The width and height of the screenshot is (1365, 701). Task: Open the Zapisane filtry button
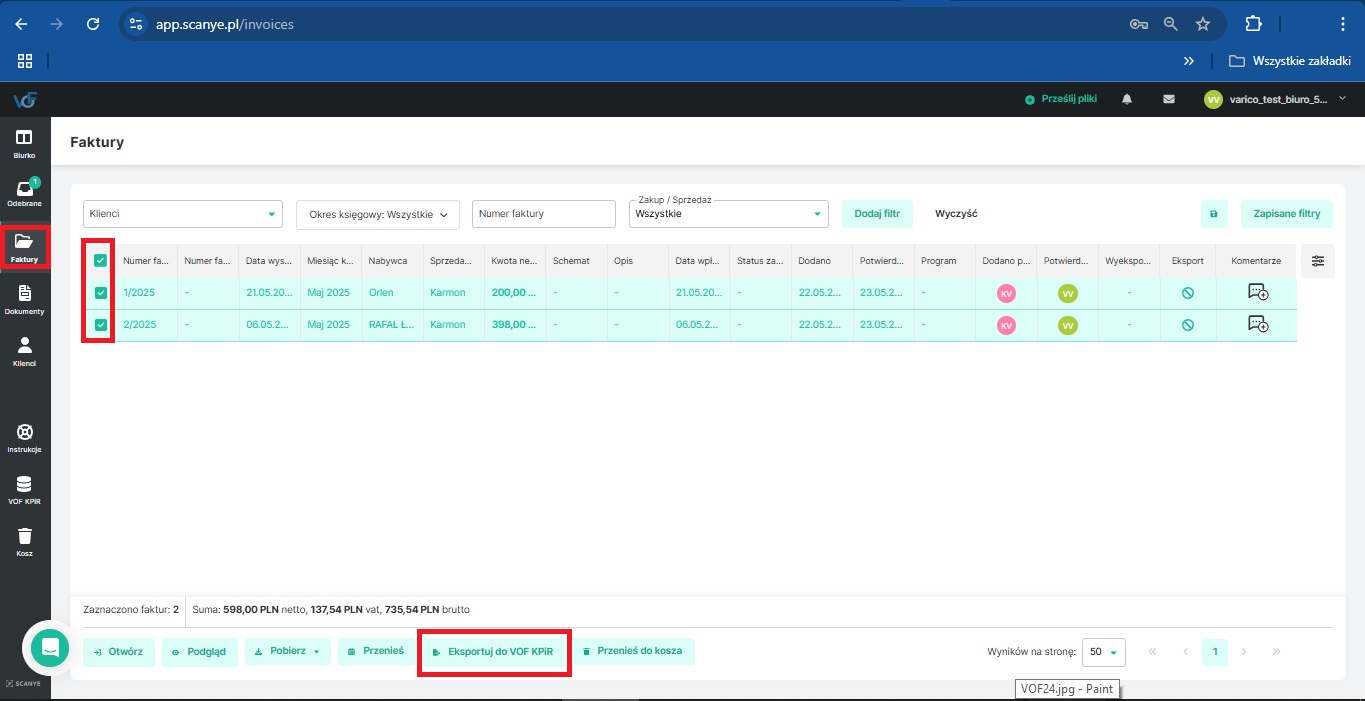pyautogui.click(x=1287, y=214)
